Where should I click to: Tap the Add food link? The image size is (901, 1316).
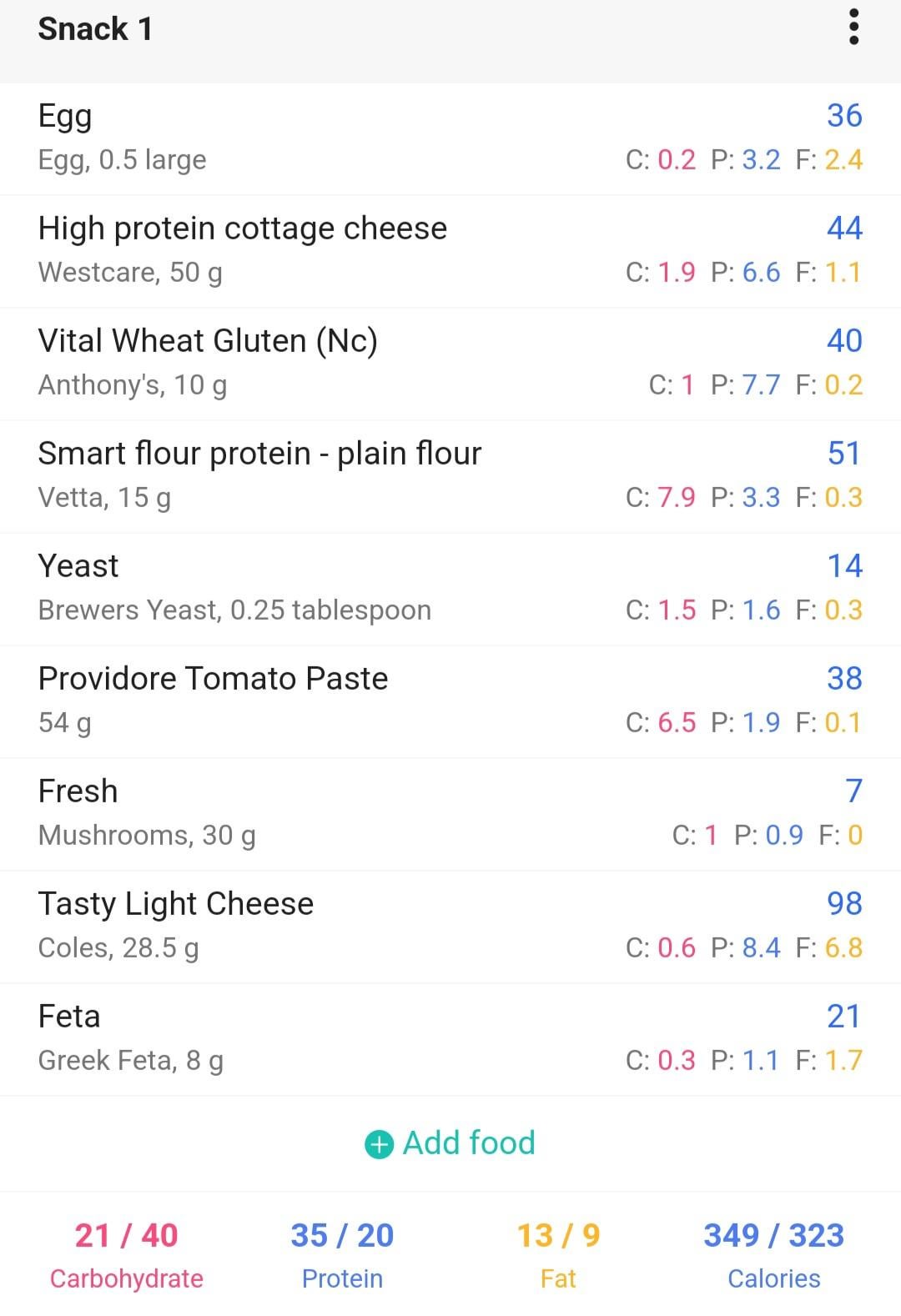coord(450,1143)
